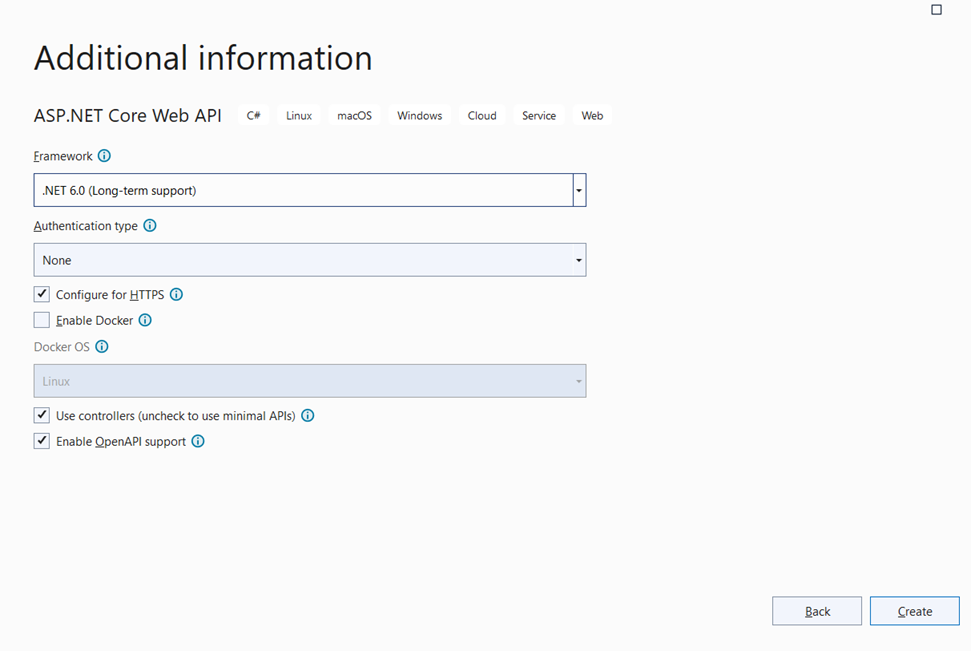Enable the Docker checkbox
The height and width of the screenshot is (657, 971).
pos(41,320)
